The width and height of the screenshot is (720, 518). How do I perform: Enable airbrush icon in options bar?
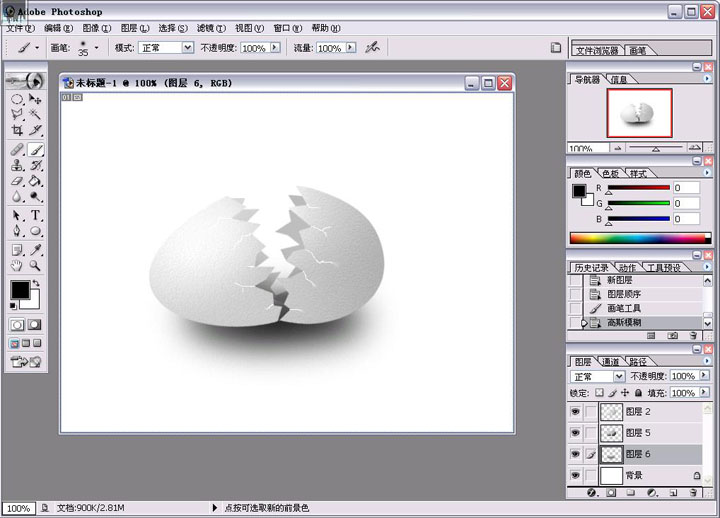click(x=372, y=47)
